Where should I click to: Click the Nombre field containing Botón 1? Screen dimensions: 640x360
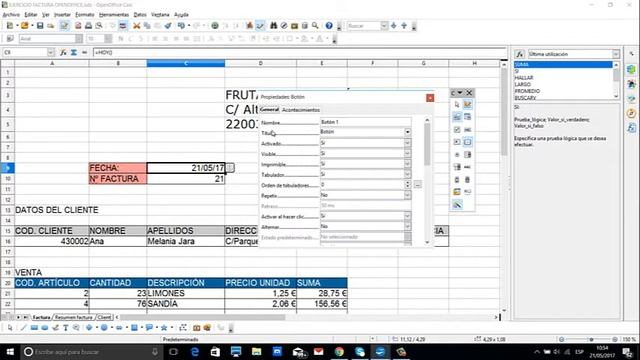pyautogui.click(x=365, y=122)
